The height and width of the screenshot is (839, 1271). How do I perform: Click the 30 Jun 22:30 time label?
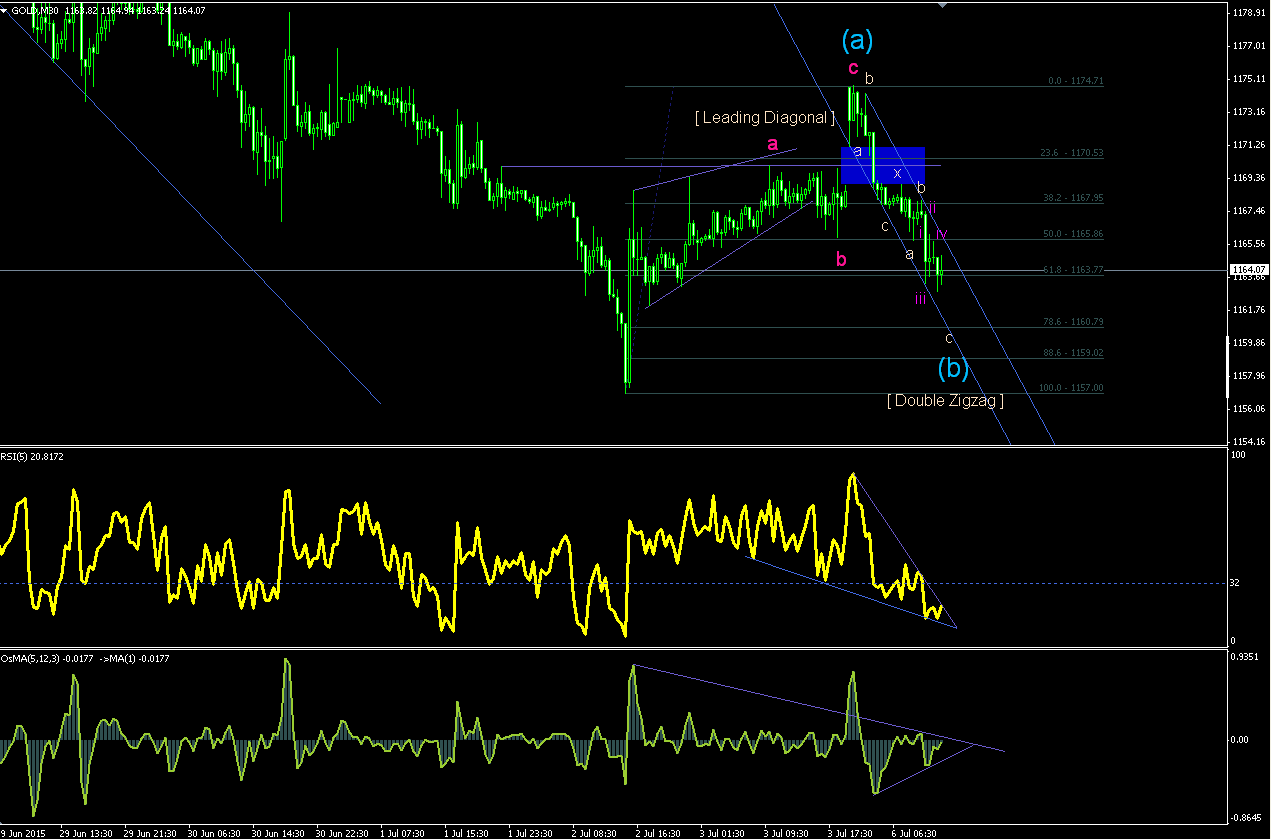point(342,832)
